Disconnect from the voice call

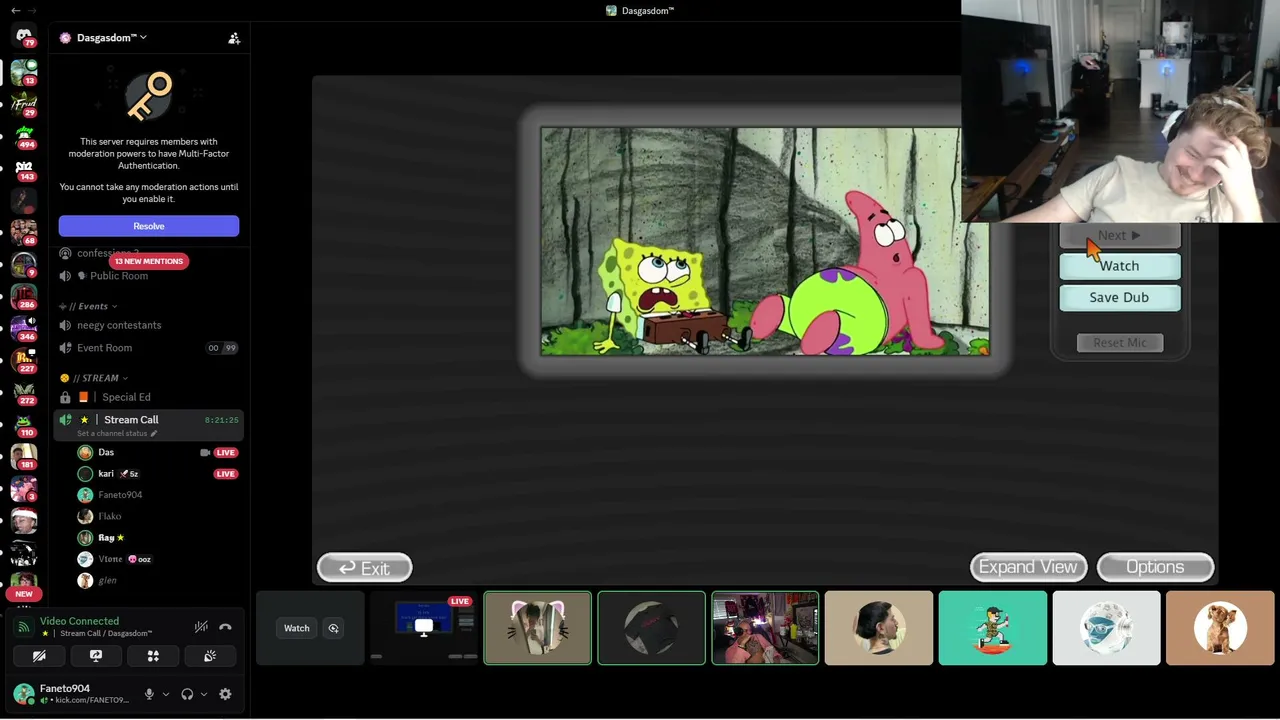click(x=225, y=627)
